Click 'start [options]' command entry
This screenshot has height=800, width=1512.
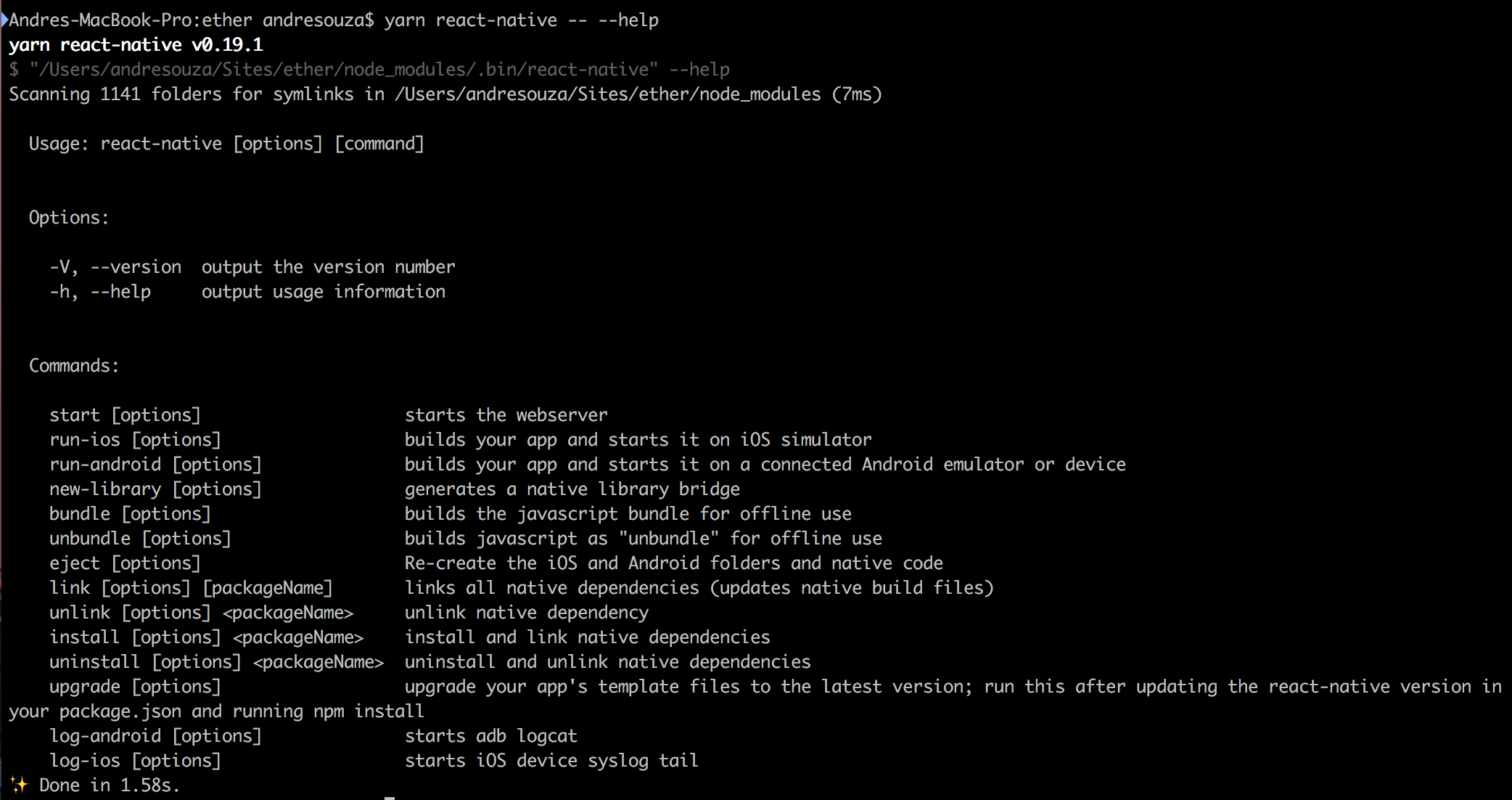(125, 415)
